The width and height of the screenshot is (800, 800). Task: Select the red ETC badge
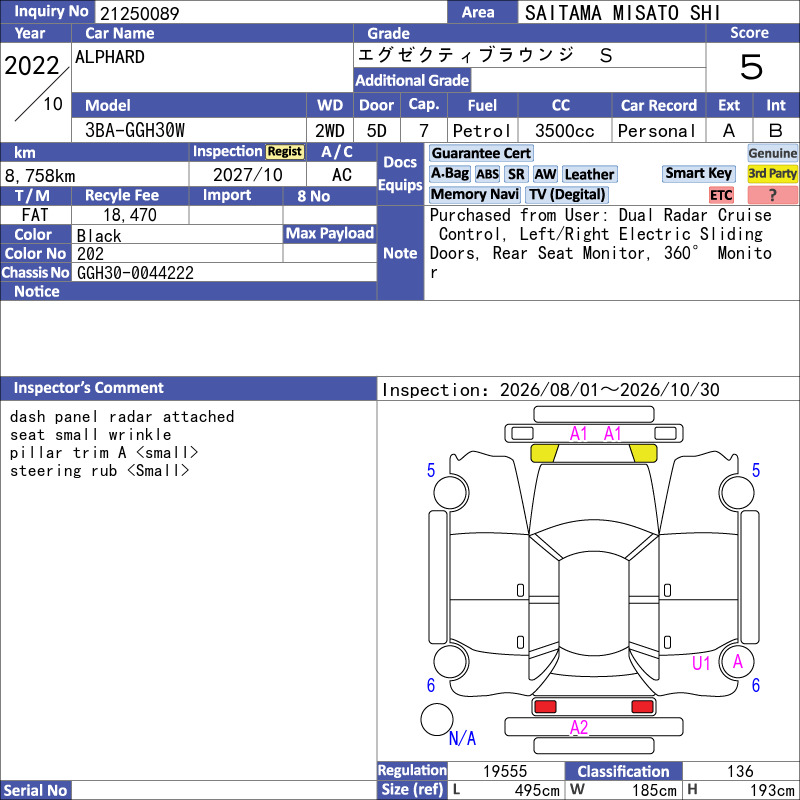(721, 195)
